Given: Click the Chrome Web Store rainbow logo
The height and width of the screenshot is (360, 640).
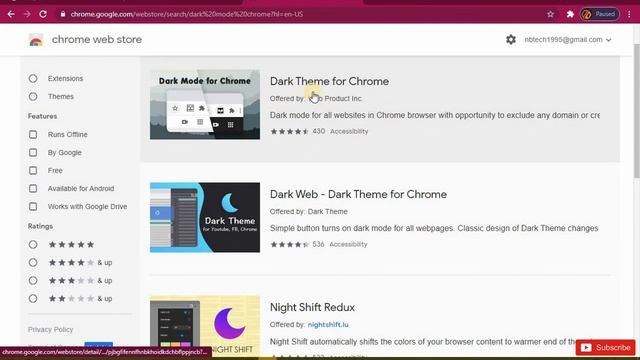Looking at the screenshot, I should pyautogui.click(x=36, y=40).
